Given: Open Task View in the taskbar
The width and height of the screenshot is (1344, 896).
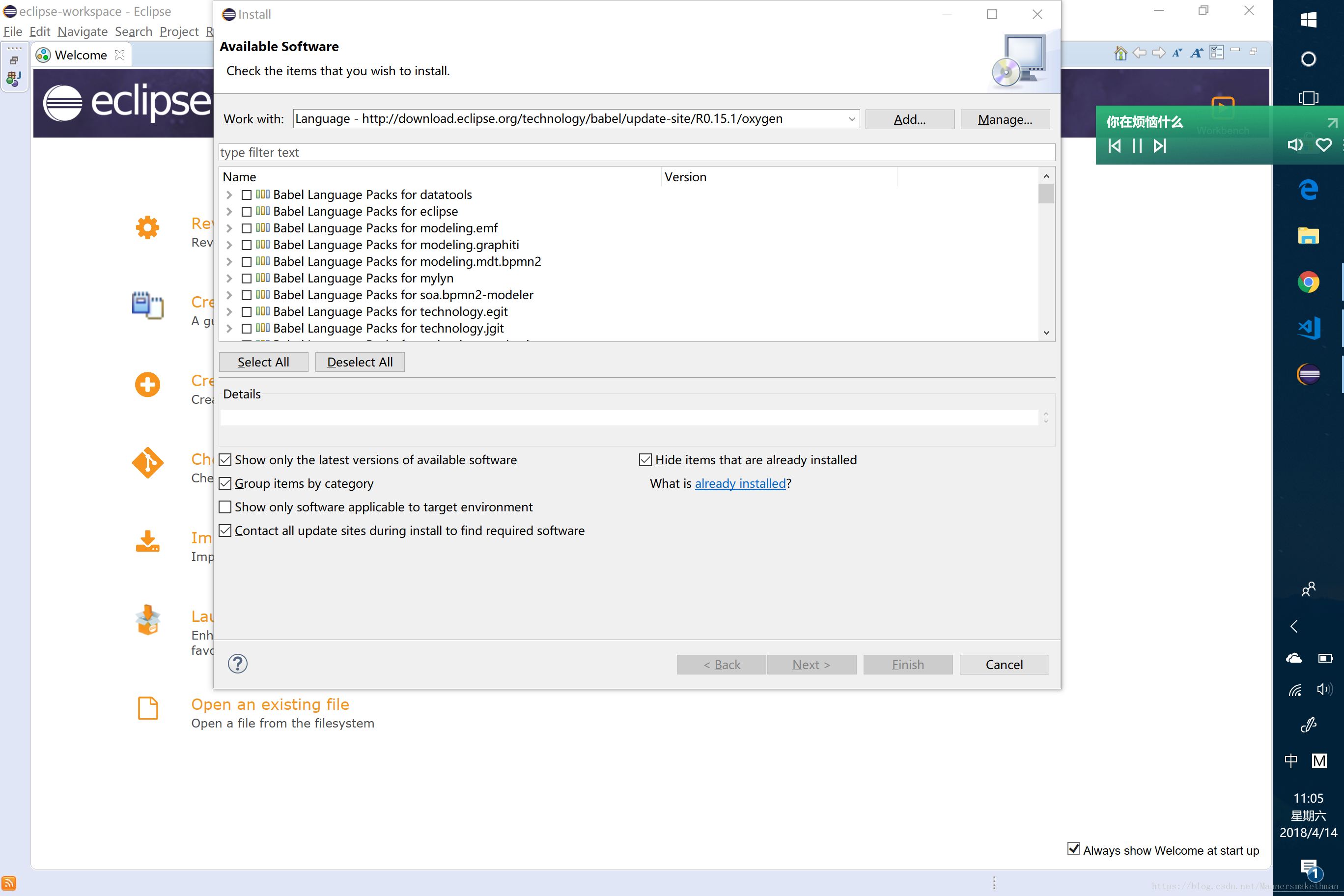Looking at the screenshot, I should pos(1308,98).
